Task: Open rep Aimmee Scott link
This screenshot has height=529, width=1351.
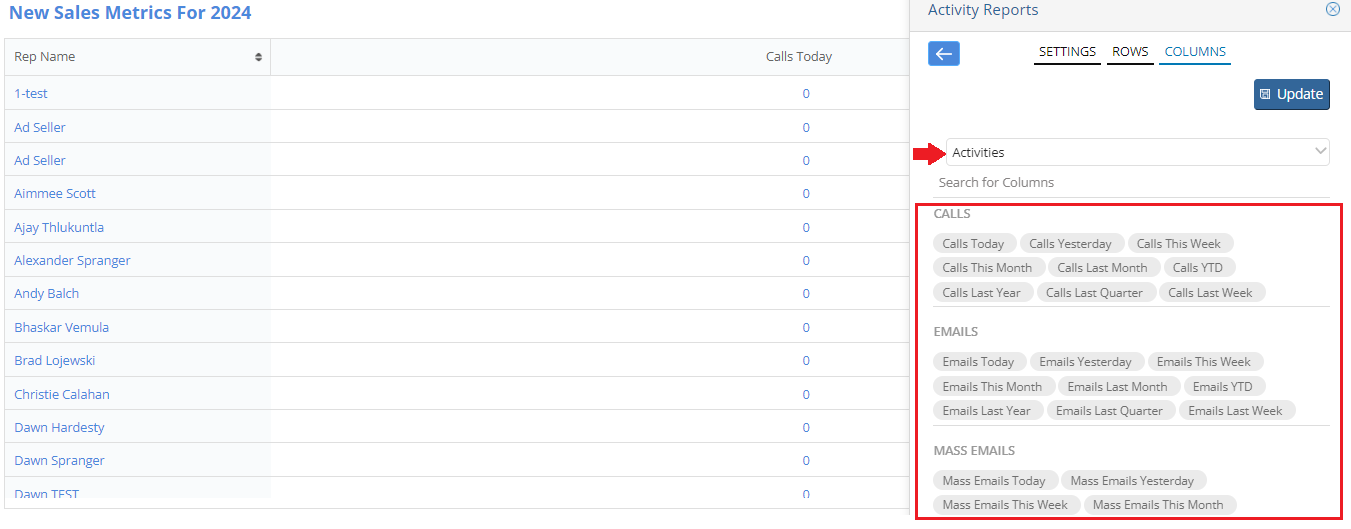Action: coord(55,193)
